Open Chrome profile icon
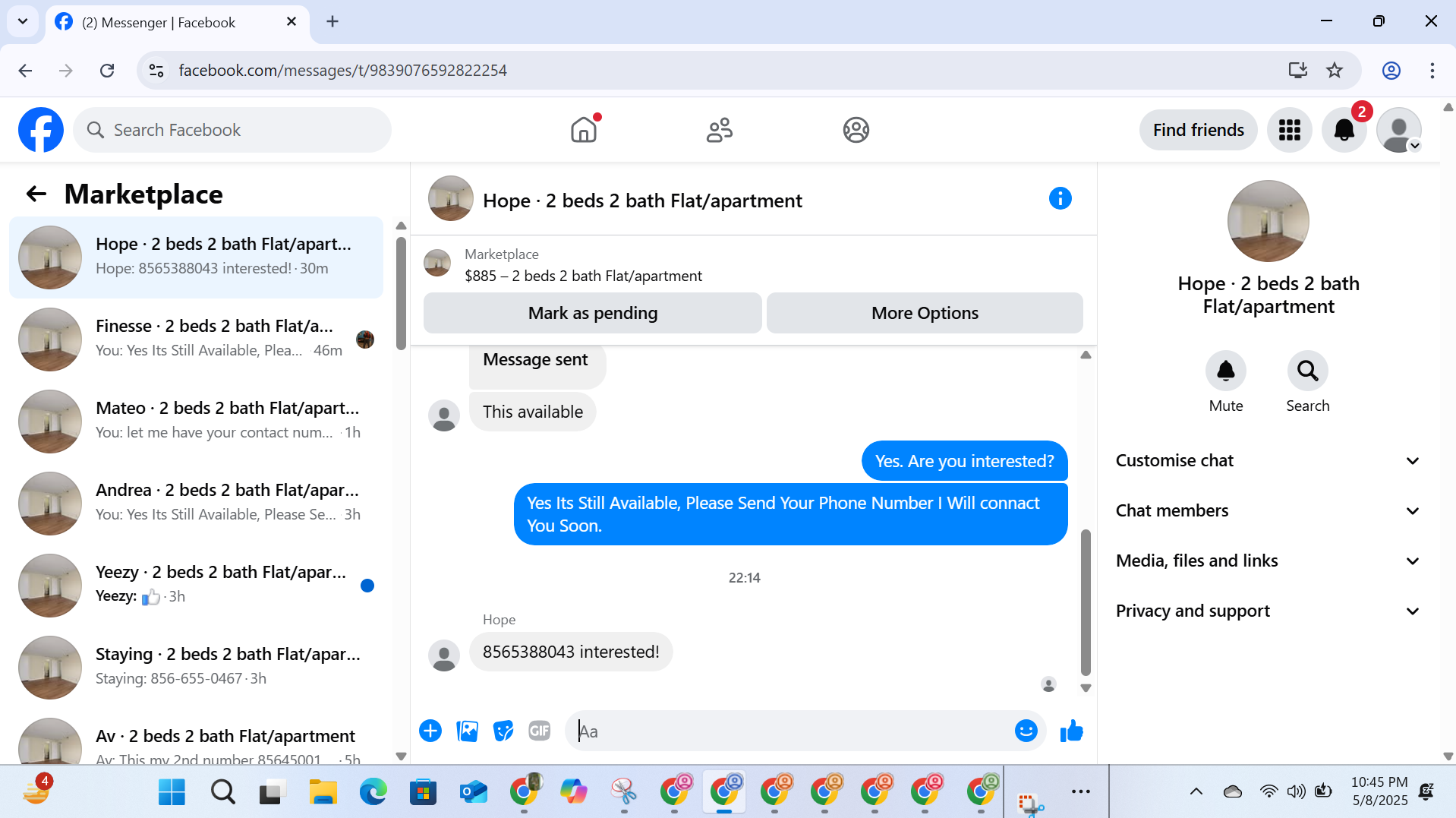Screen dimensions: 1456x818 coord(1391,71)
